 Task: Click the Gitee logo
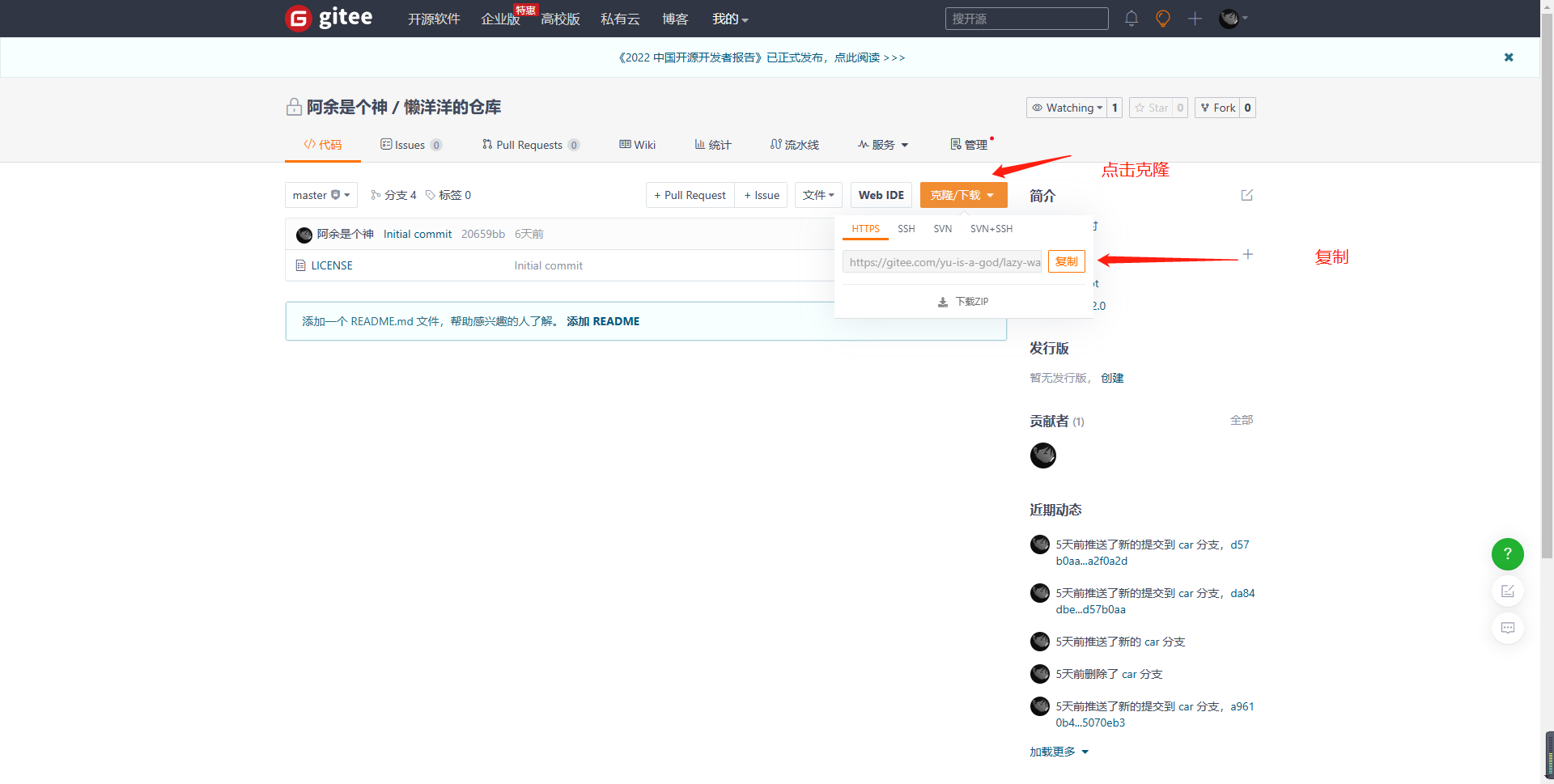[x=329, y=18]
